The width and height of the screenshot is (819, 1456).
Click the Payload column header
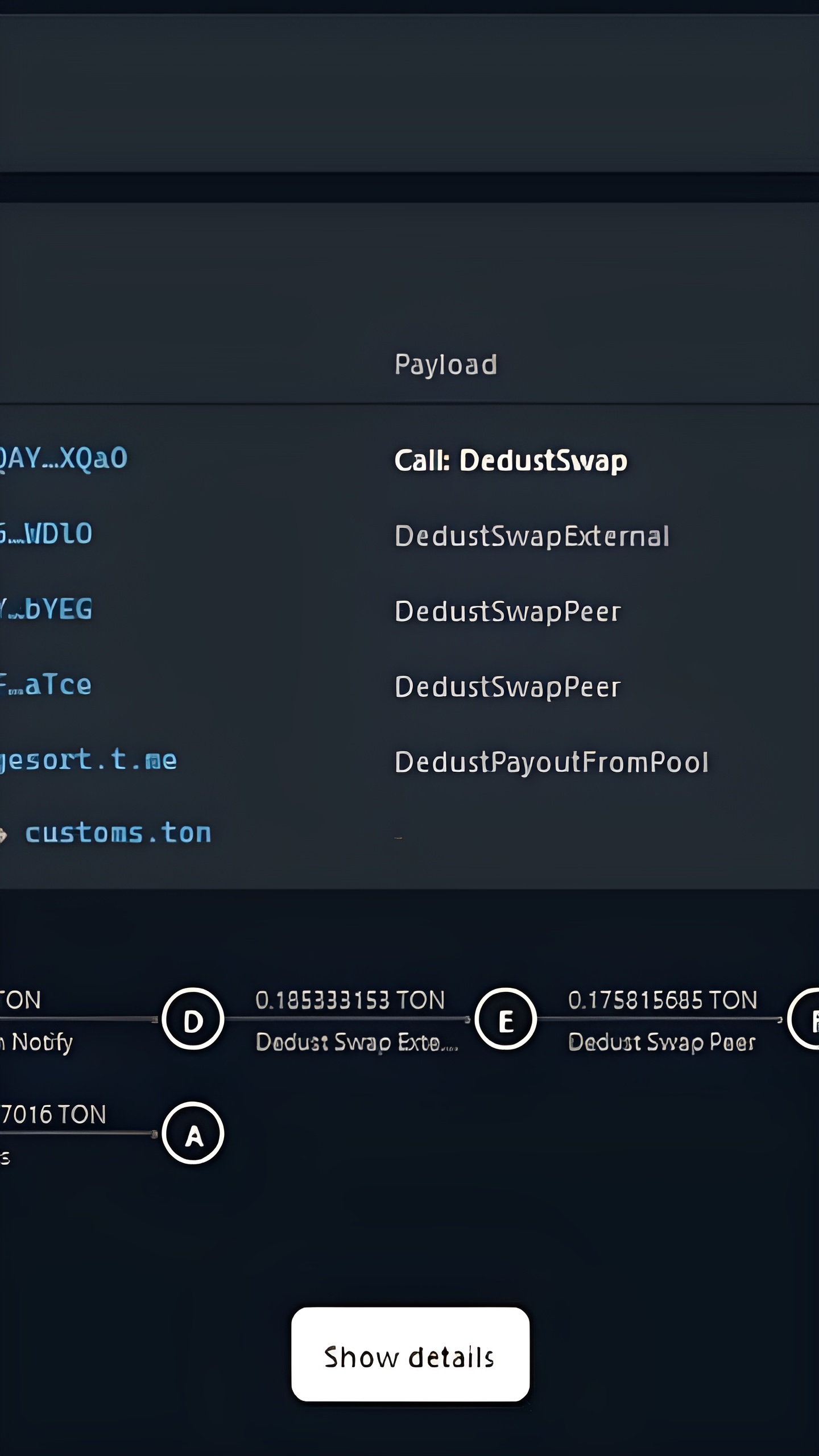(x=446, y=365)
